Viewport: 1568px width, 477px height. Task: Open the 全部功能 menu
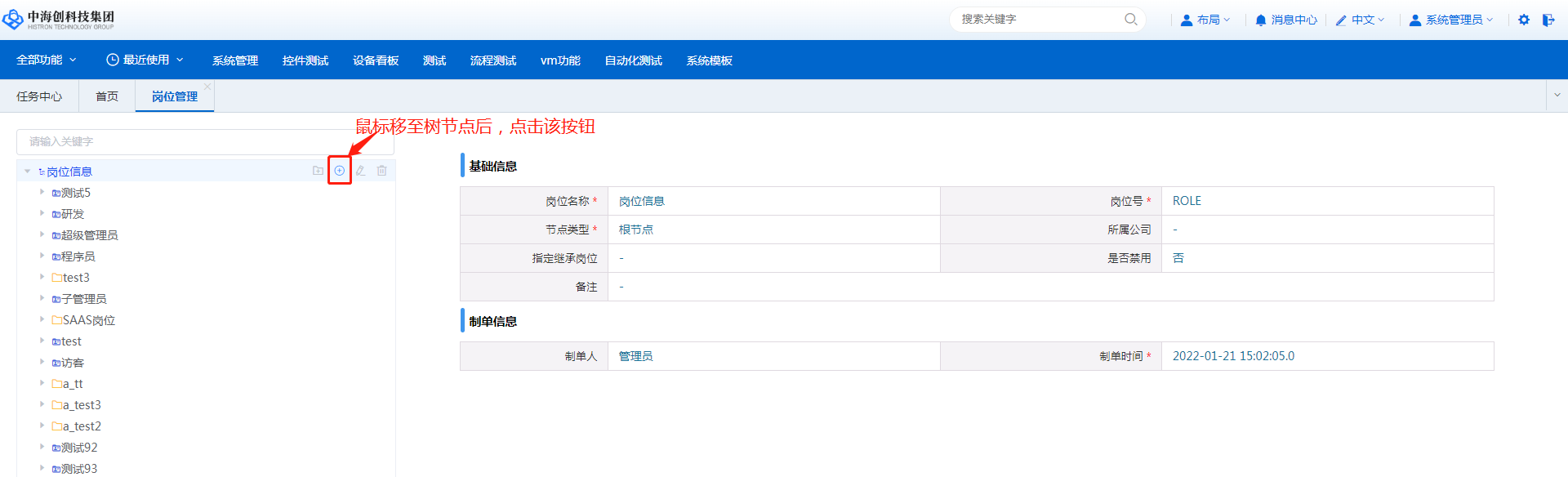[46, 60]
